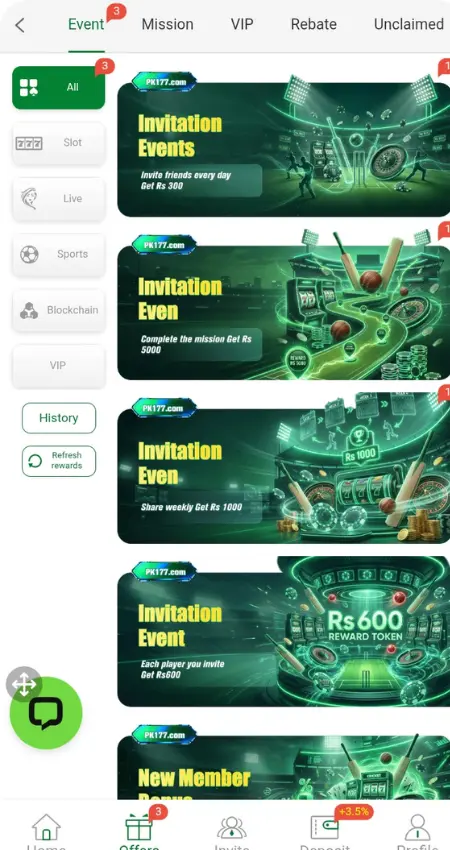The width and height of the screenshot is (450, 850).
Task: Open the History button
Action: [x=59, y=418]
